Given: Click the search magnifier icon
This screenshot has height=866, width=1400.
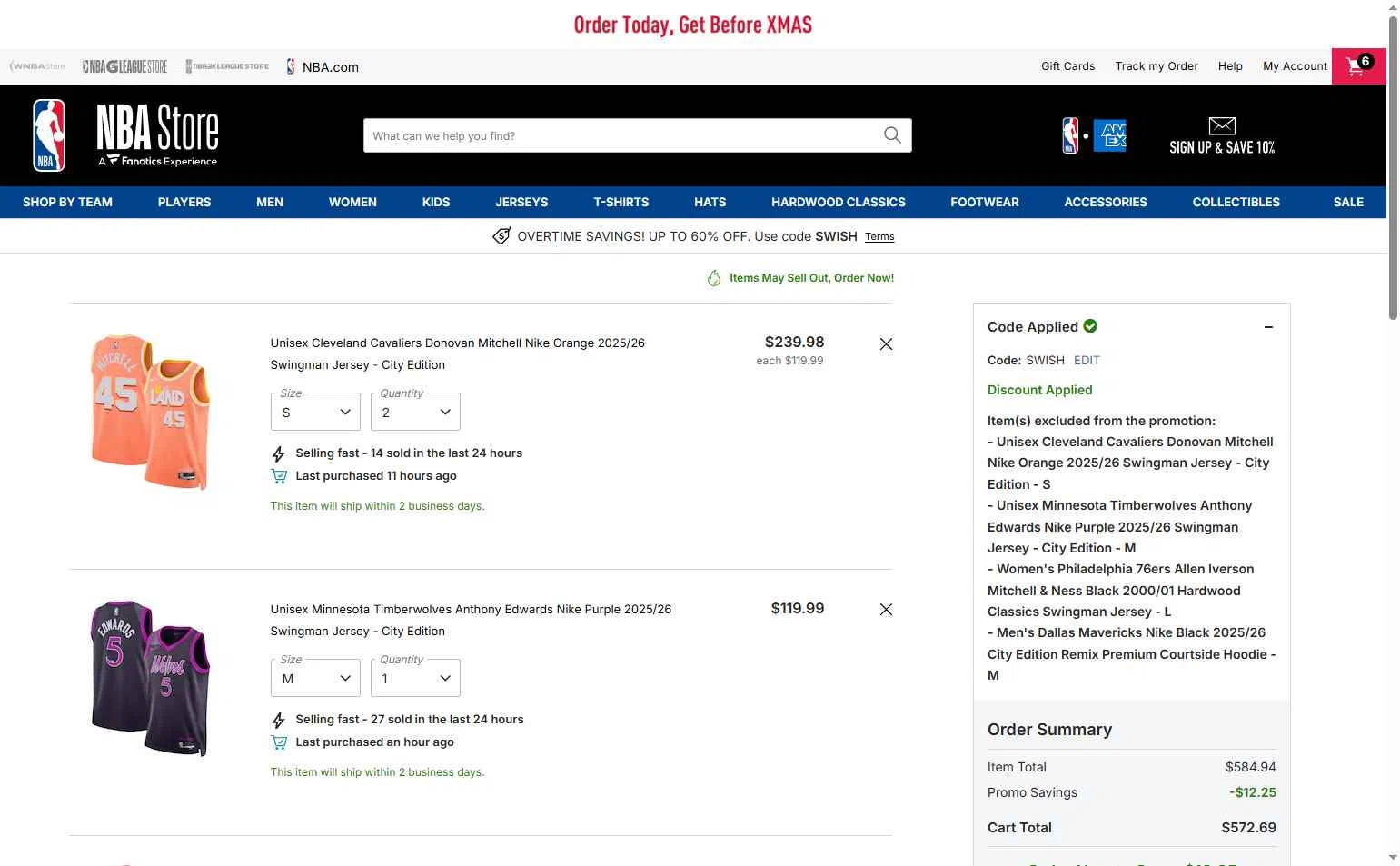Looking at the screenshot, I should pos(892,135).
